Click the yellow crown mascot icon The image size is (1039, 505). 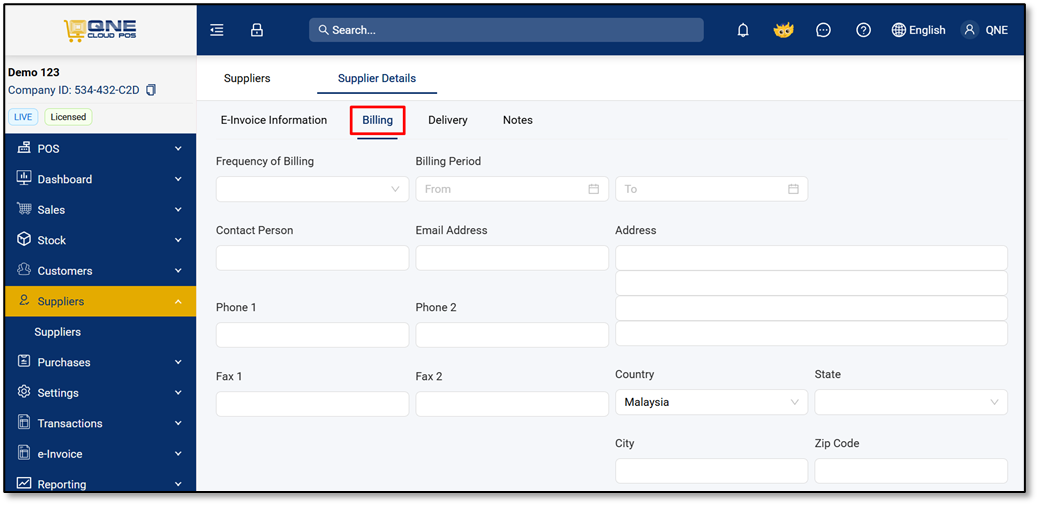click(x=784, y=30)
